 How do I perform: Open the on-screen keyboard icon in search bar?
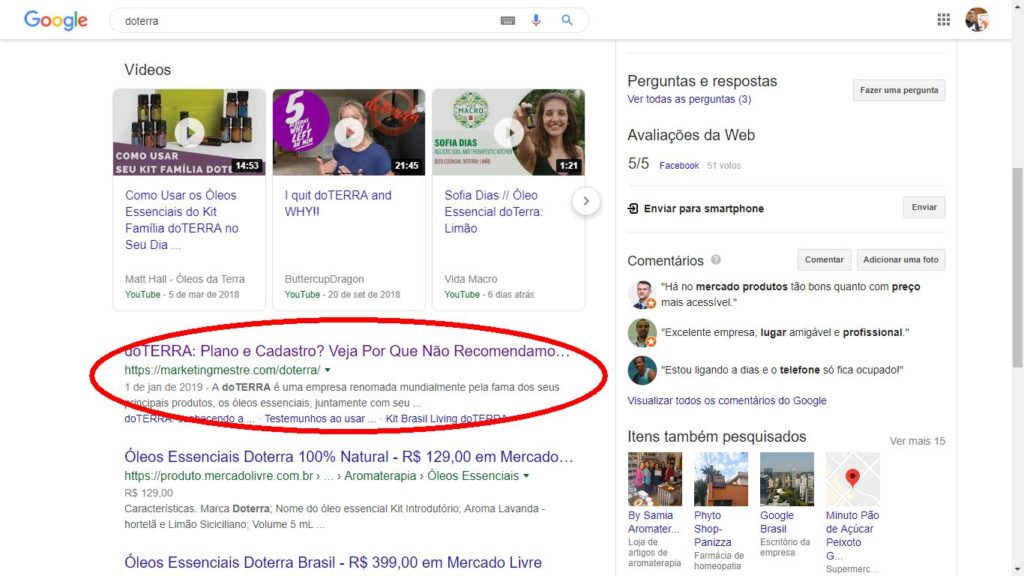[x=507, y=21]
